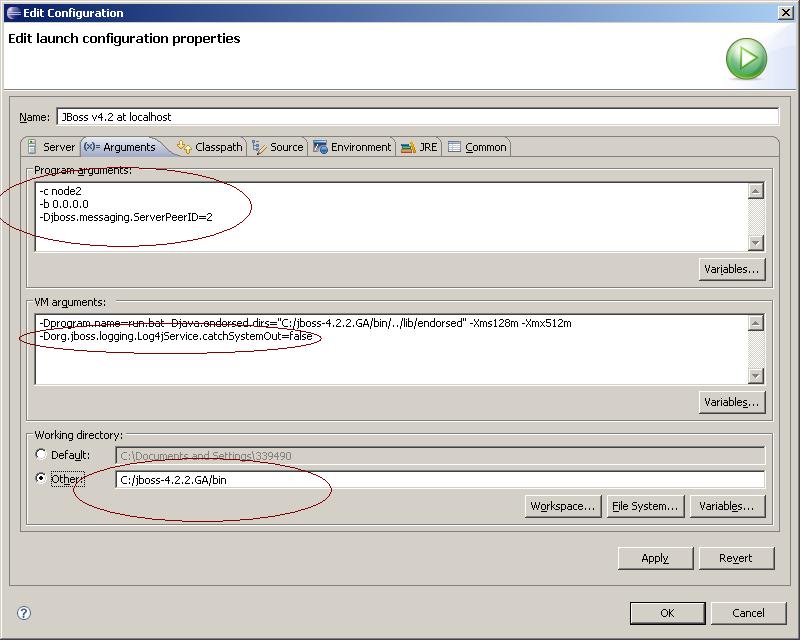Viewport: 800px width, 640px height.
Task: Switch to the Environment tab
Action: point(353,147)
